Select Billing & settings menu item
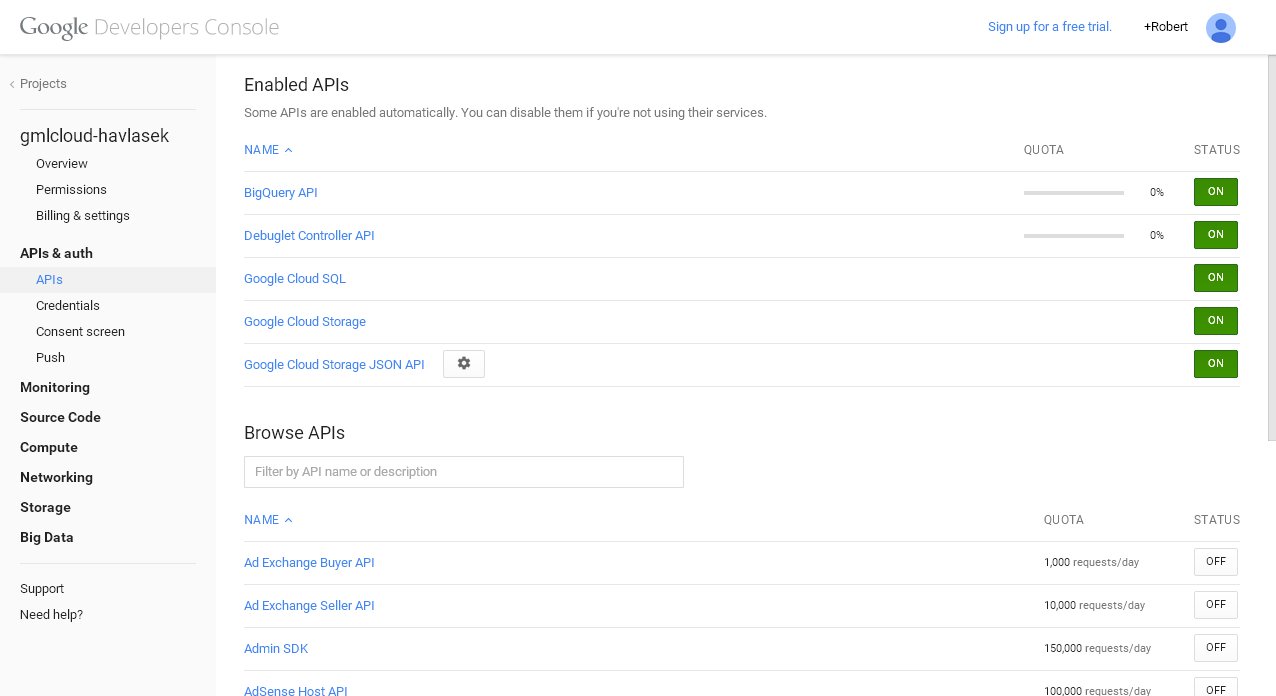 (83, 216)
